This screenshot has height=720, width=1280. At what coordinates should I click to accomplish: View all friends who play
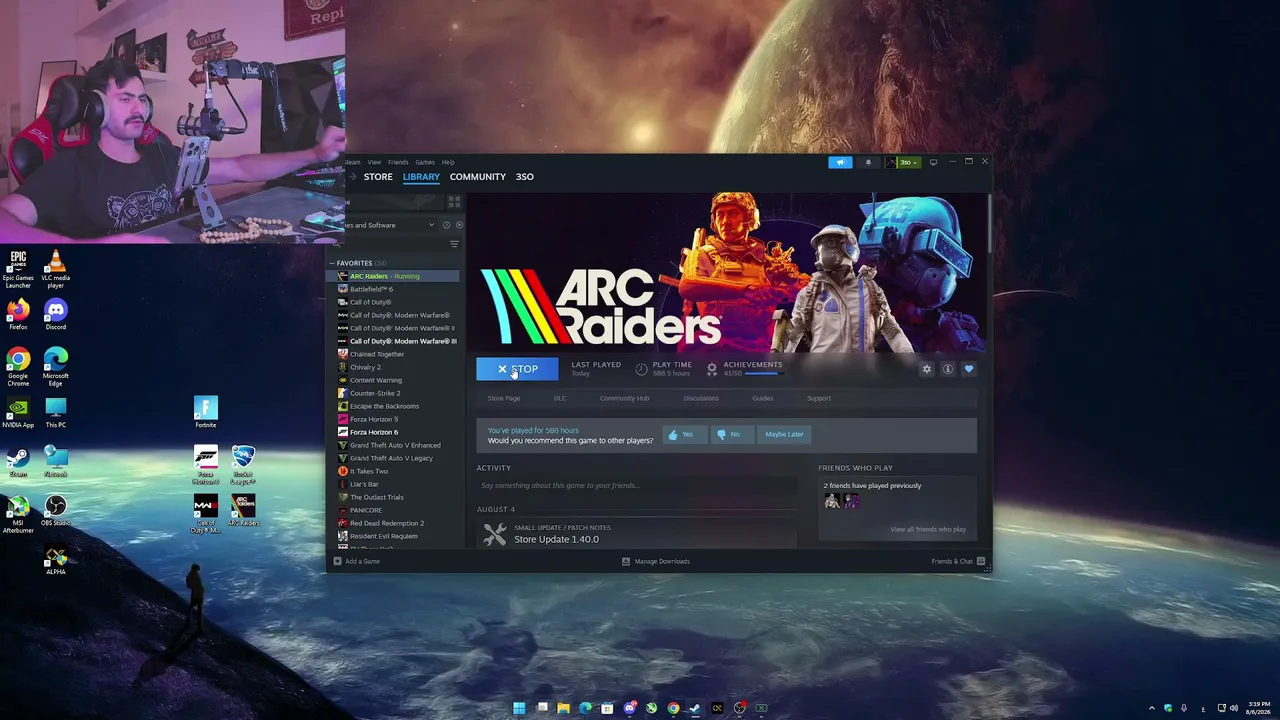tap(928, 529)
